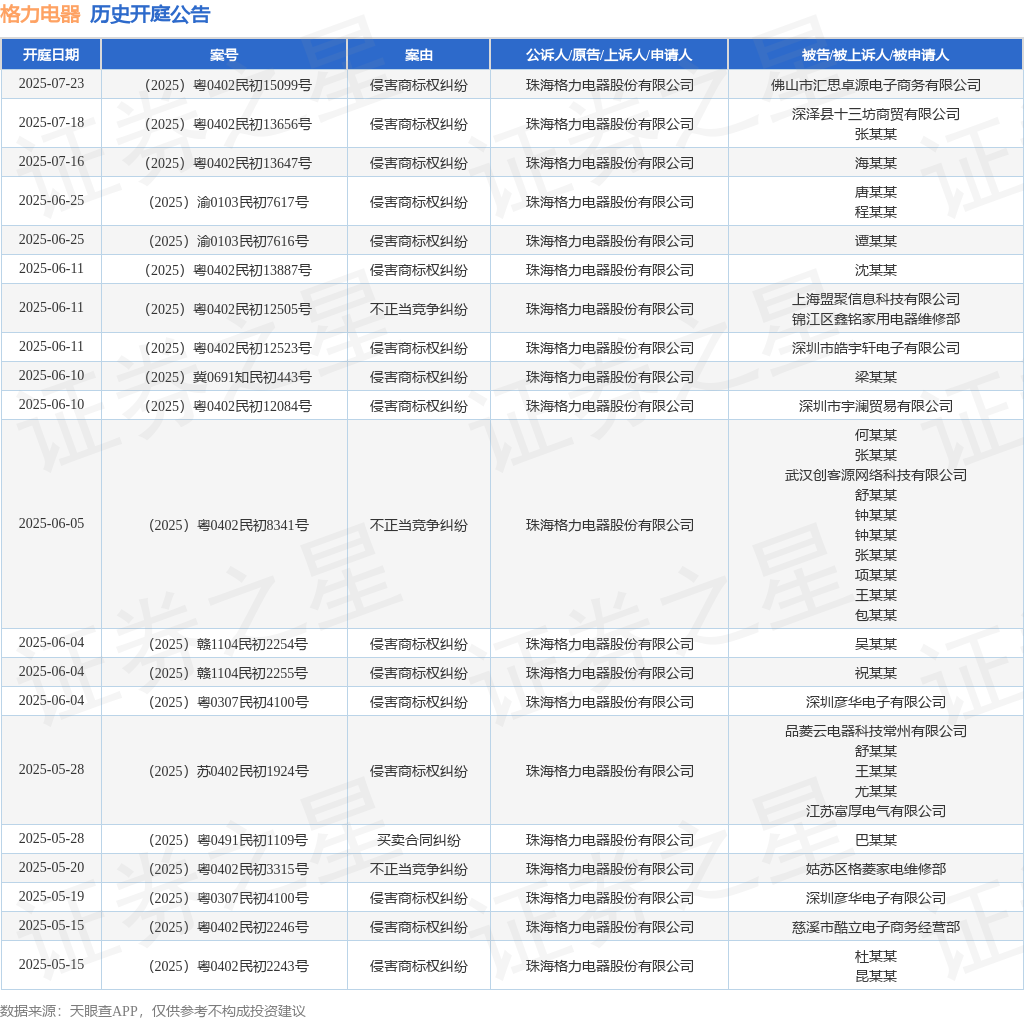The width and height of the screenshot is (1024, 1020).
Task: Click the 案号 column header
Action: pos(224,55)
